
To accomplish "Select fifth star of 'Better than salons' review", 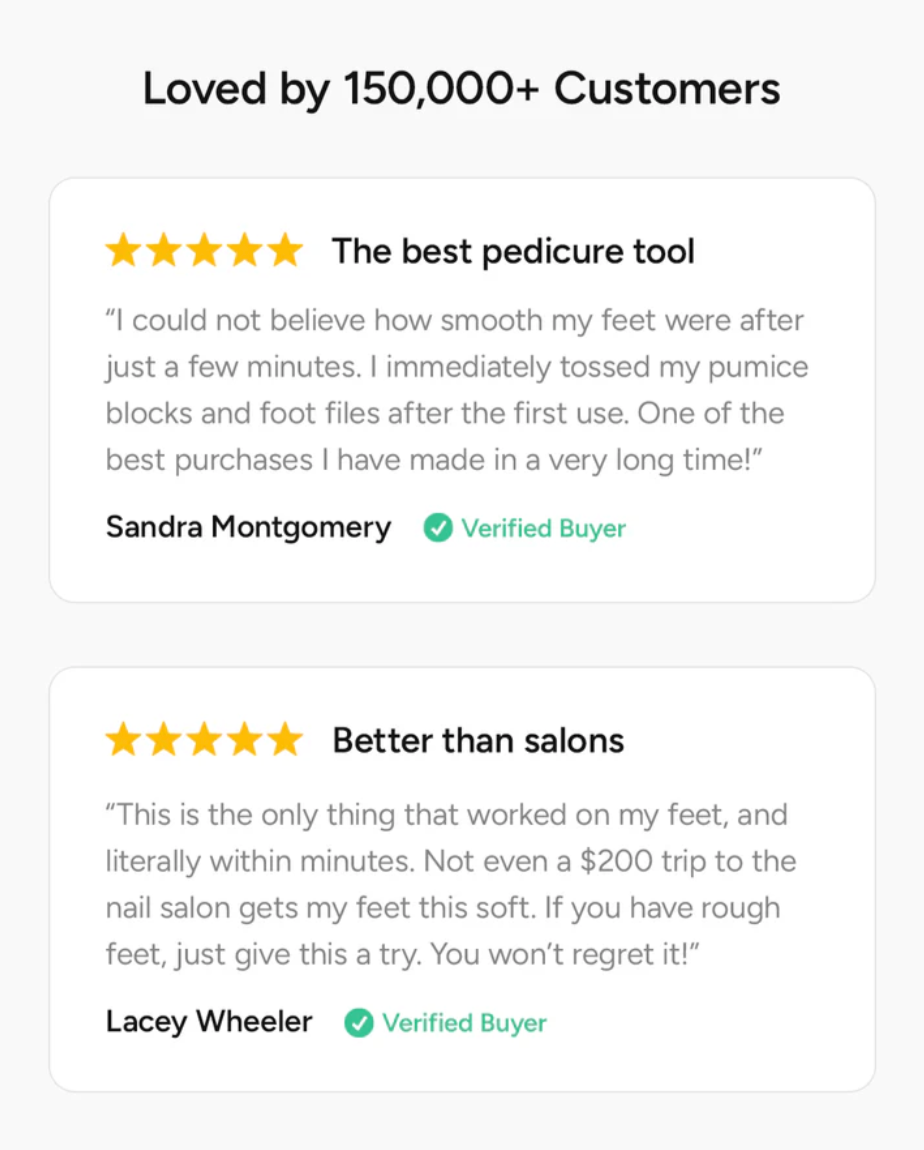I will pos(285,741).
